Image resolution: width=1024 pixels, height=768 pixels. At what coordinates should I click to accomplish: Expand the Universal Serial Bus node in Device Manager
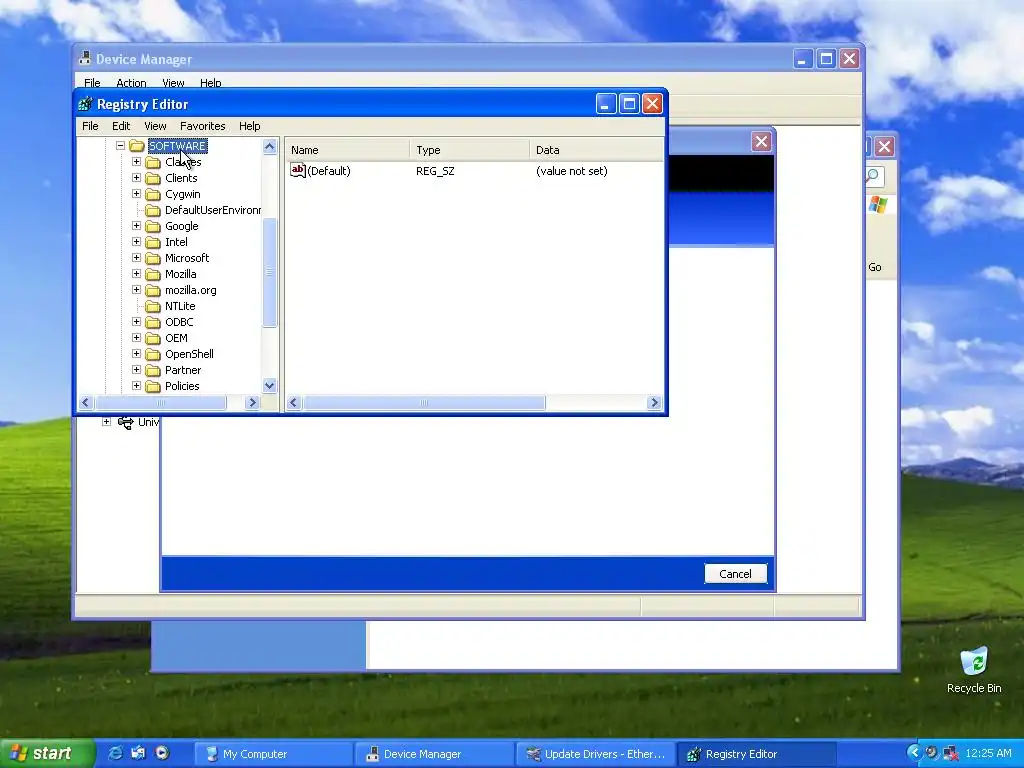coord(106,422)
